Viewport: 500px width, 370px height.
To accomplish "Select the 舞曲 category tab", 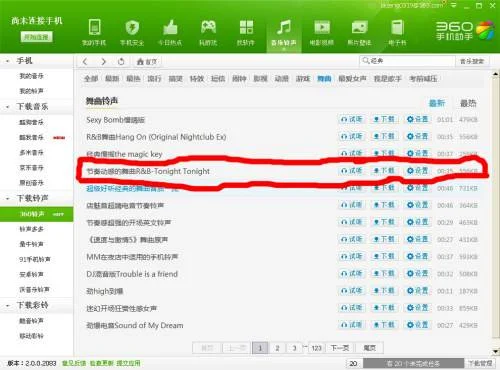I will click(x=324, y=79).
